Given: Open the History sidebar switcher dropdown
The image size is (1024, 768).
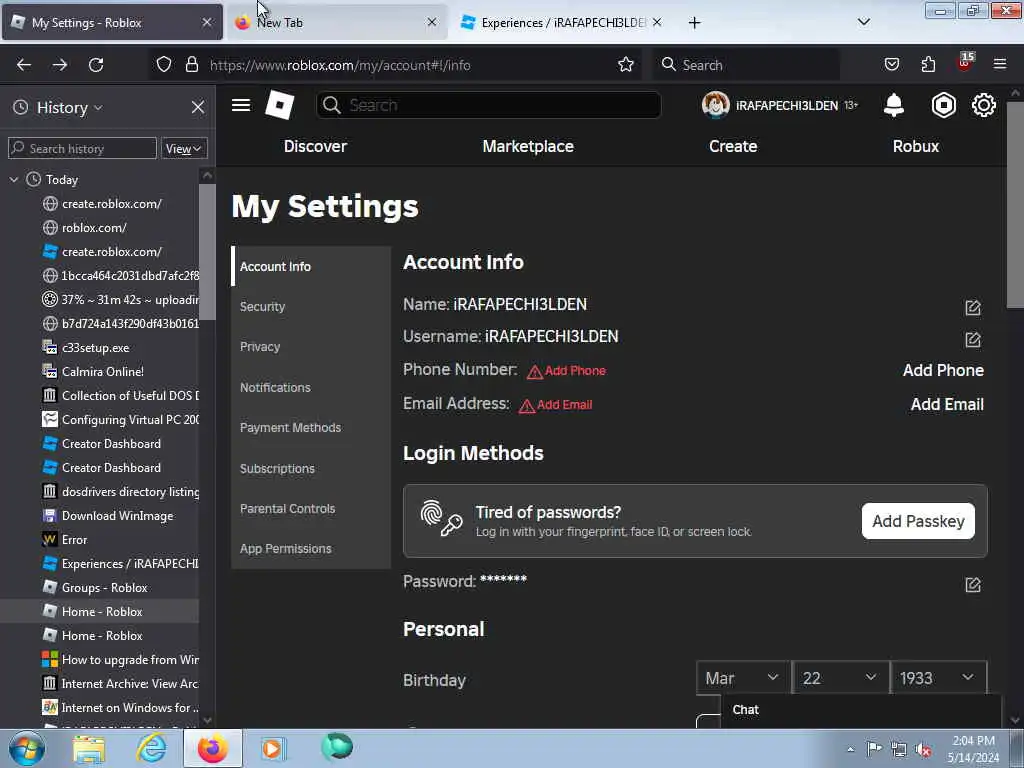Looking at the screenshot, I should [69, 107].
